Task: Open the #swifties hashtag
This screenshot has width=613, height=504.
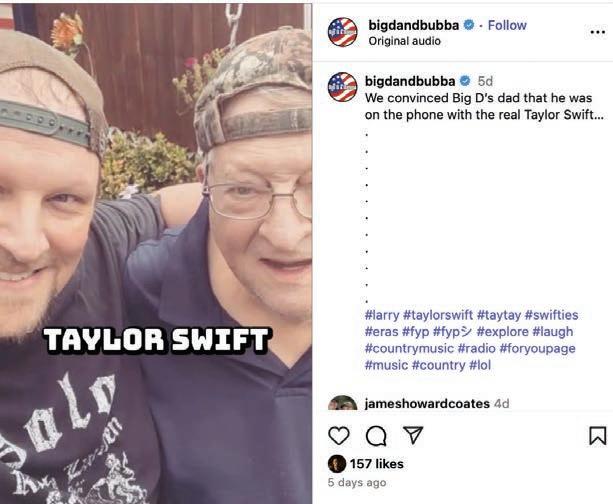Action: 551,315
